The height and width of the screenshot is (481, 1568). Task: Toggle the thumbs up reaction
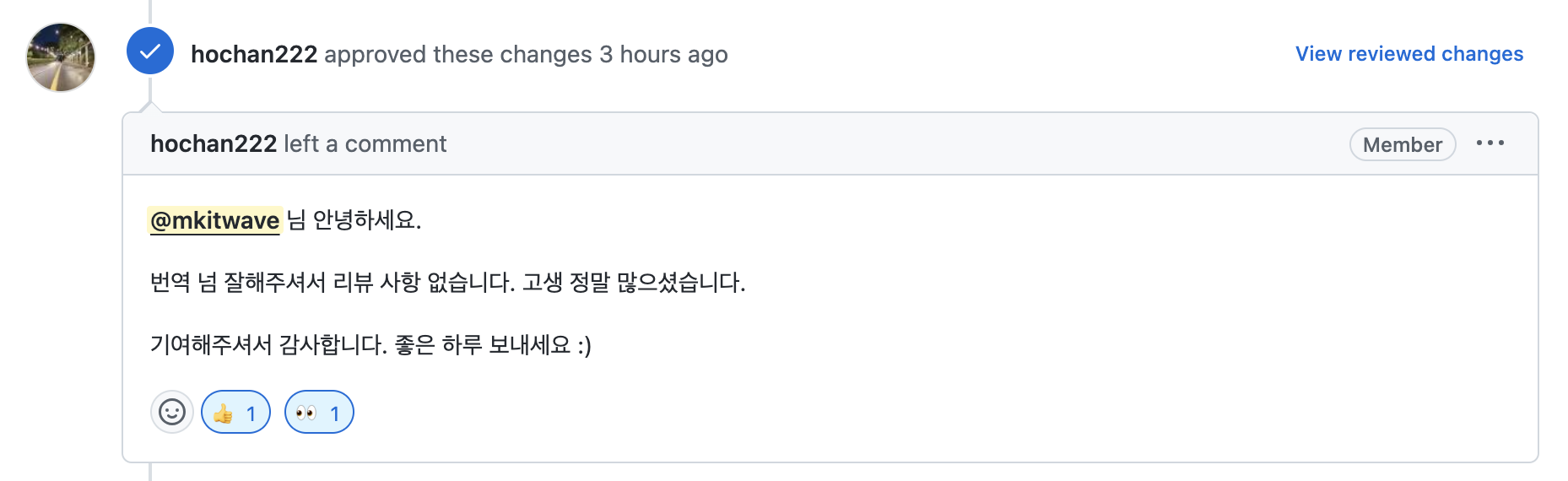[235, 413]
